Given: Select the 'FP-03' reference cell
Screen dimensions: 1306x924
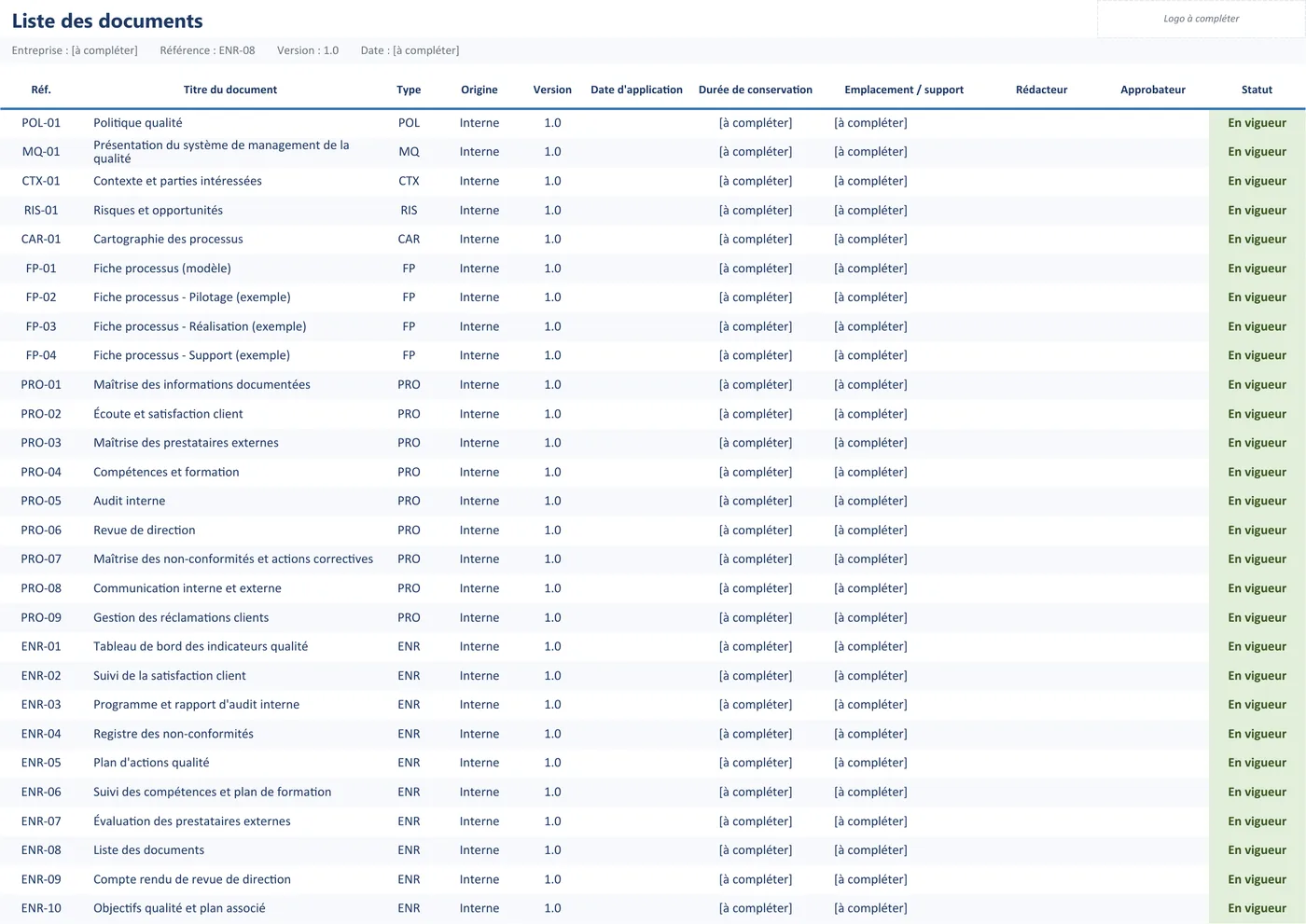Looking at the screenshot, I should coord(41,326).
